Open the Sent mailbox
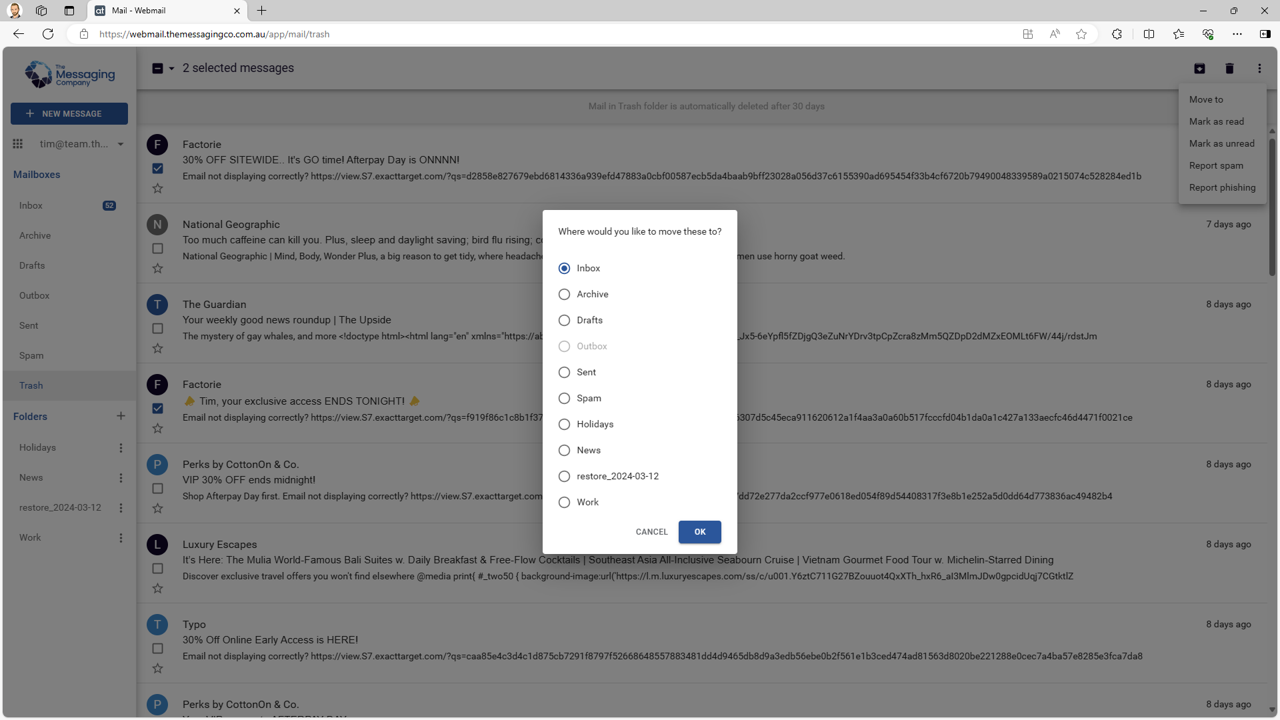1280x720 pixels. [x=69, y=326]
